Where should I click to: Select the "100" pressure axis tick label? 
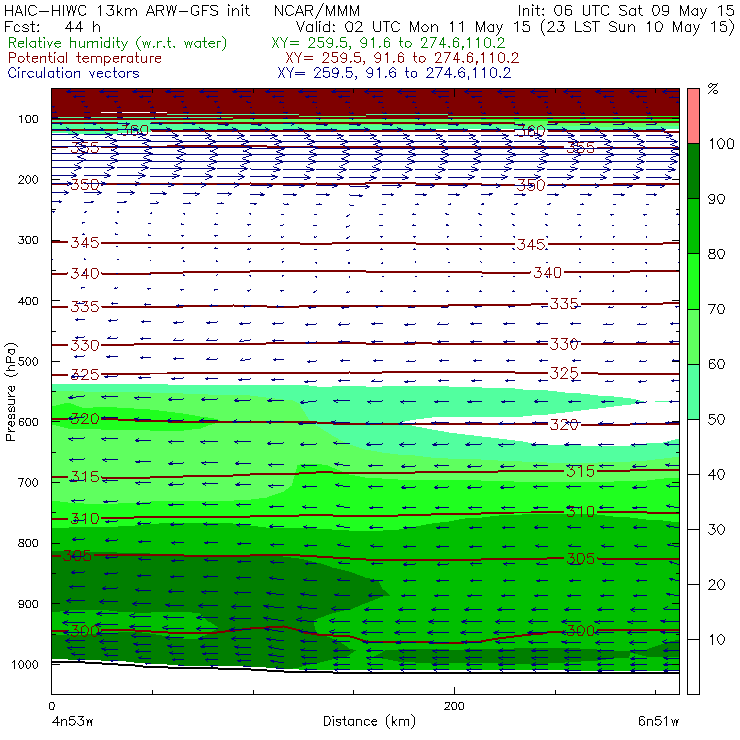(28, 119)
